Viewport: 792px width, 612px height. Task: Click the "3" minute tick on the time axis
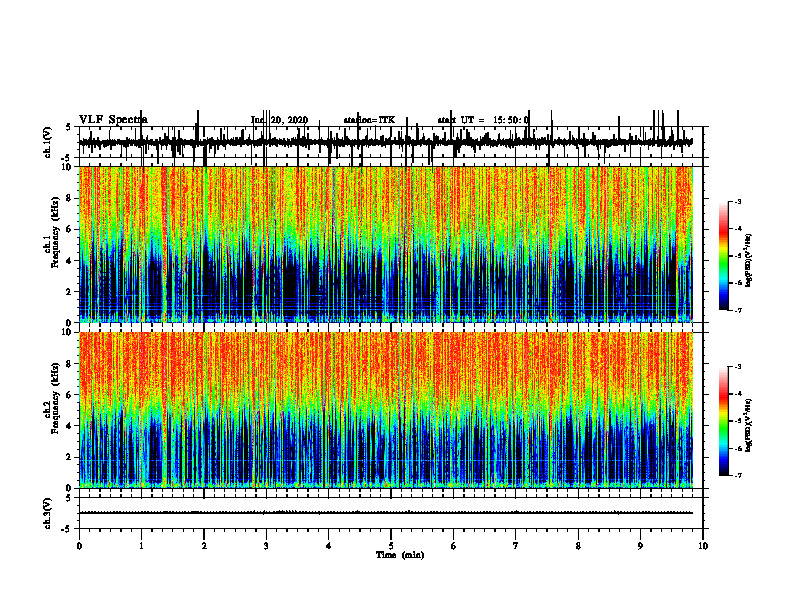click(x=266, y=546)
